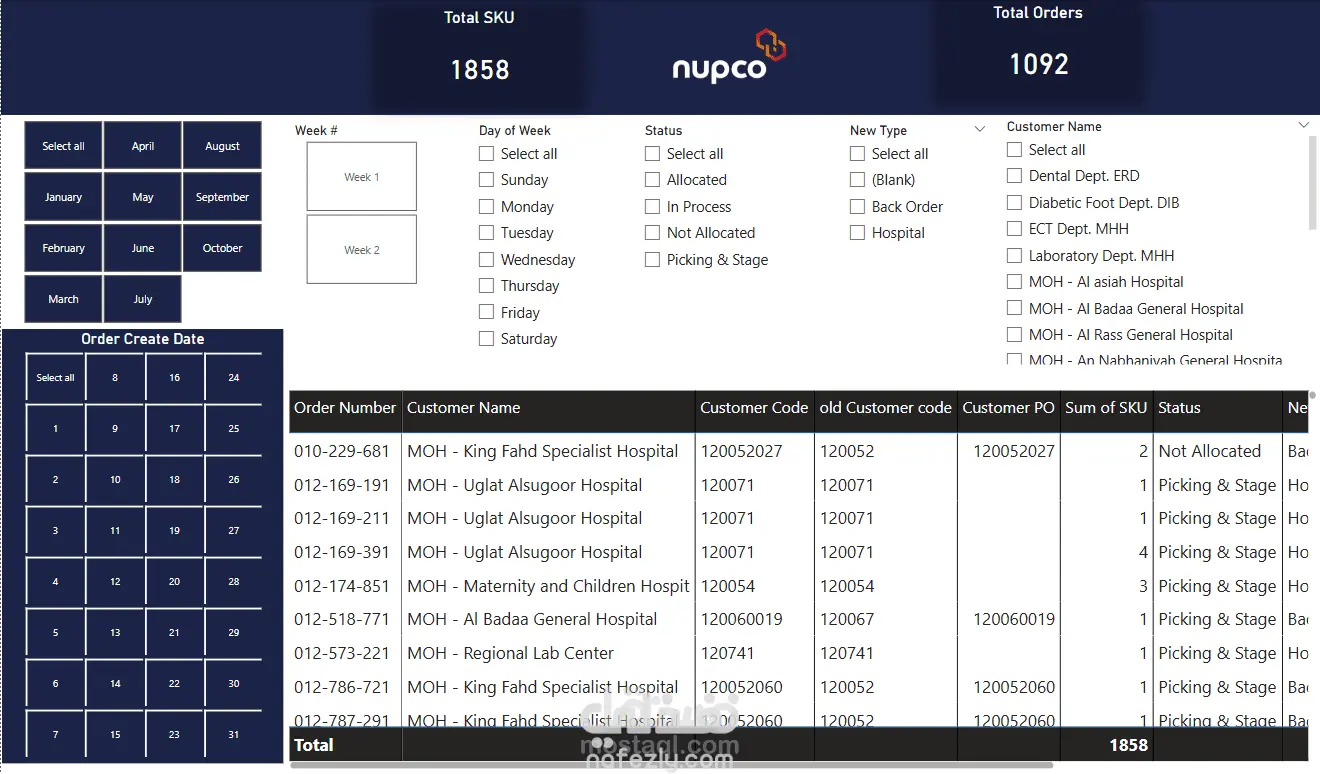Click the nupco logo
Image resolution: width=1320 pixels, height=774 pixels.
pyautogui.click(x=728, y=57)
